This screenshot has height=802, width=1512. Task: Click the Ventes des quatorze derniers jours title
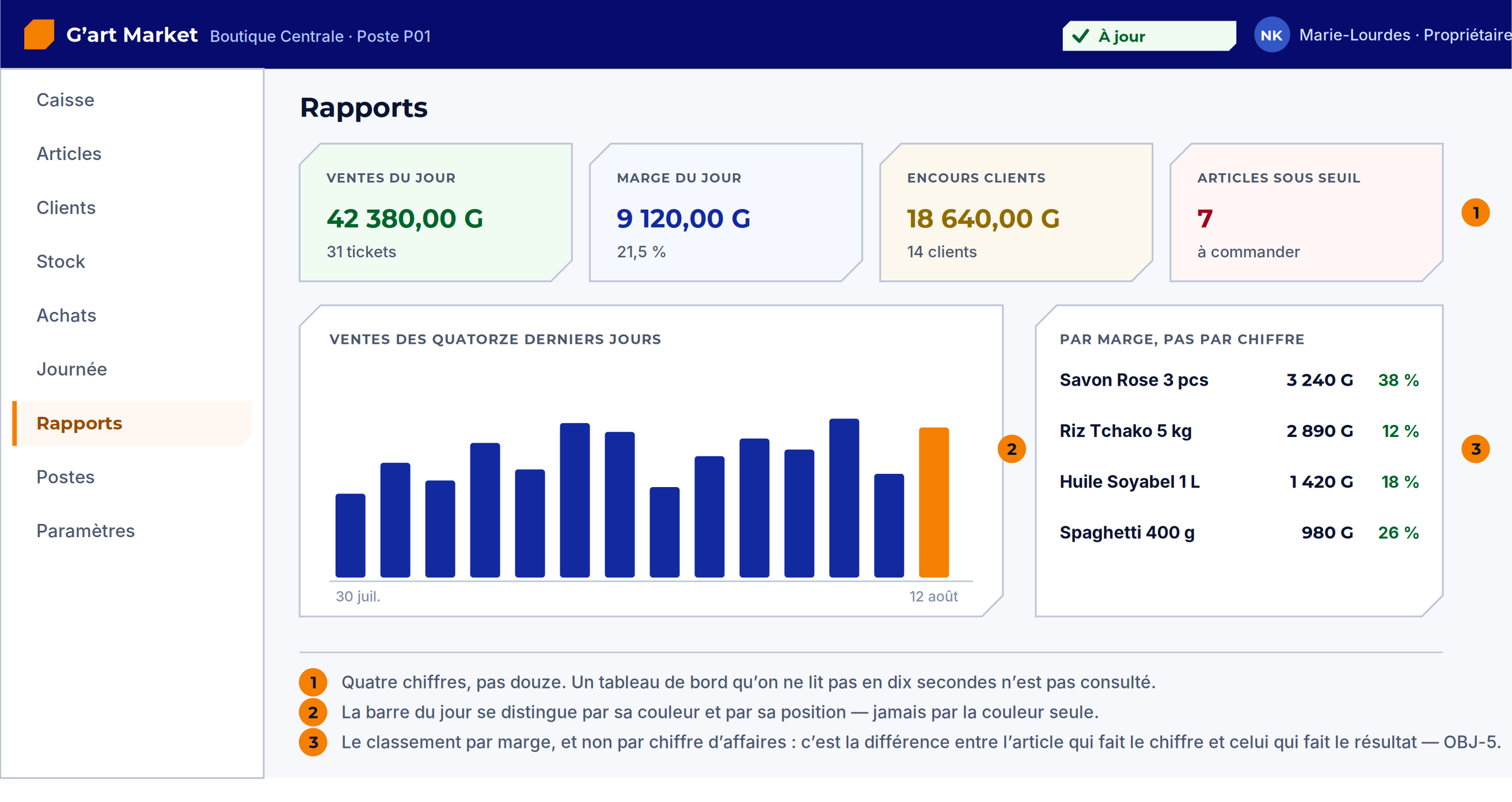[x=495, y=339]
